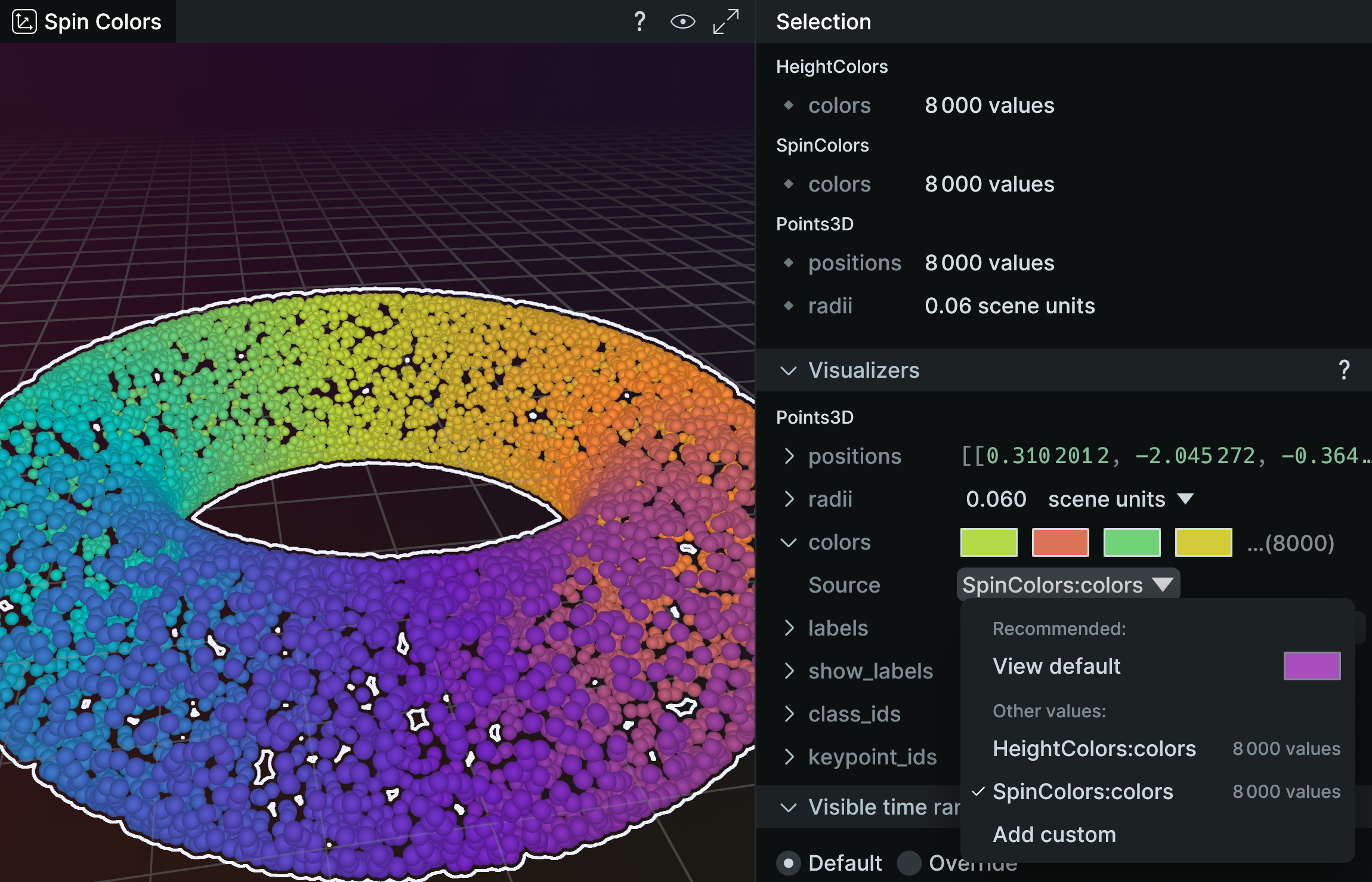1372x882 pixels.
Task: Click the diamond icon beside Points3D positions
Action: point(789,263)
